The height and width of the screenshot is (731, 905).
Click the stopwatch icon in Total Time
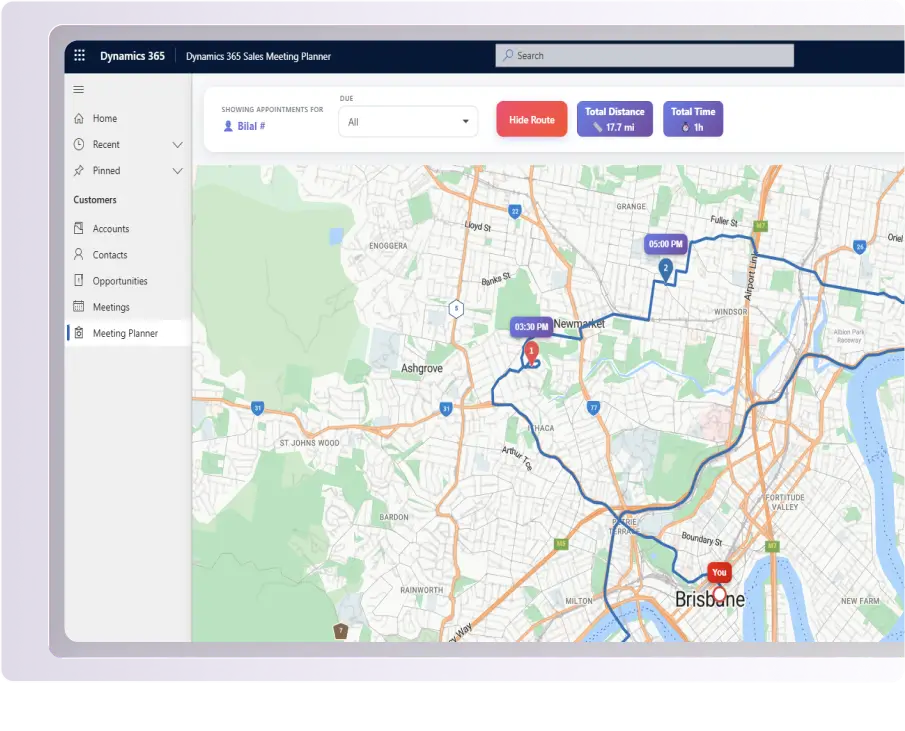(686, 128)
